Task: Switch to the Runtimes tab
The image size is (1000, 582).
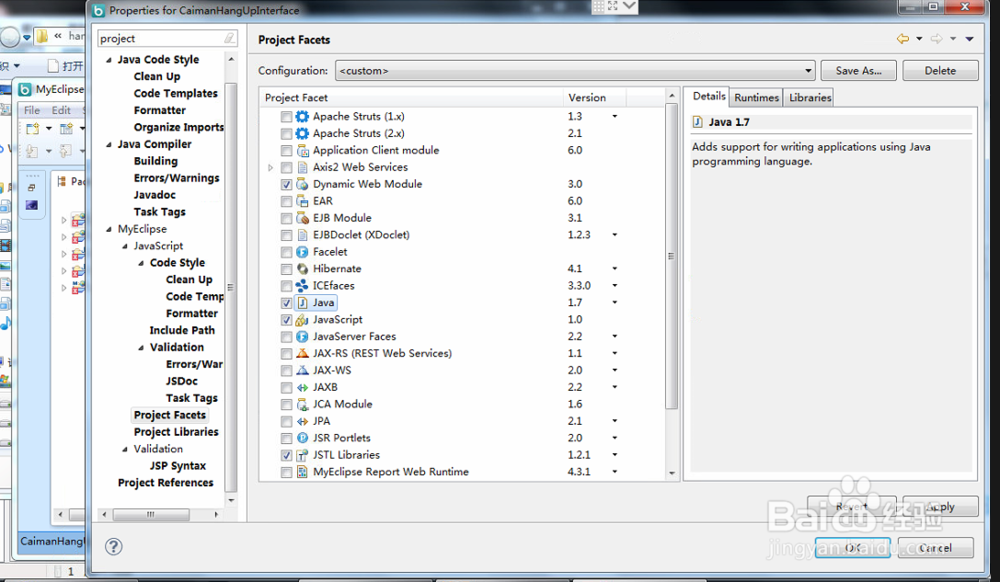Action: point(756,98)
